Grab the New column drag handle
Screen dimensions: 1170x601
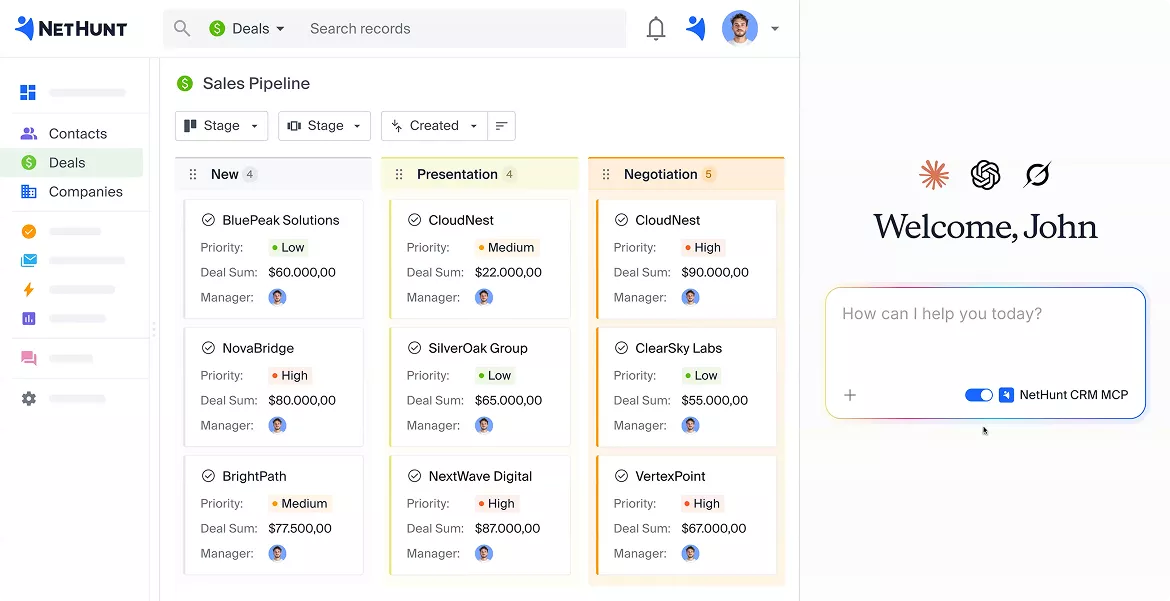193,174
